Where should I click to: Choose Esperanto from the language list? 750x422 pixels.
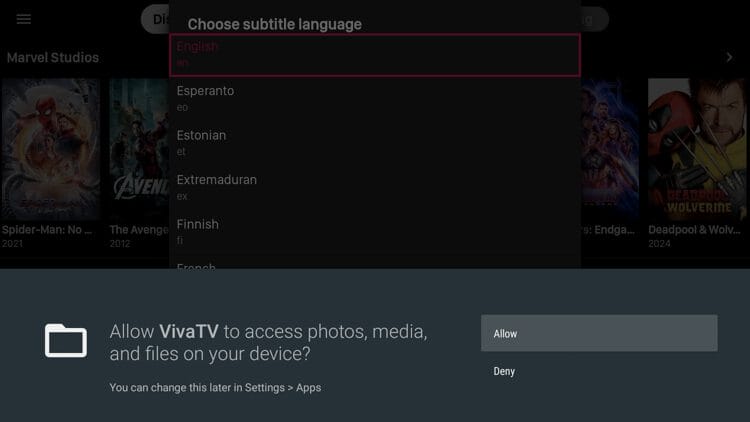(374, 98)
